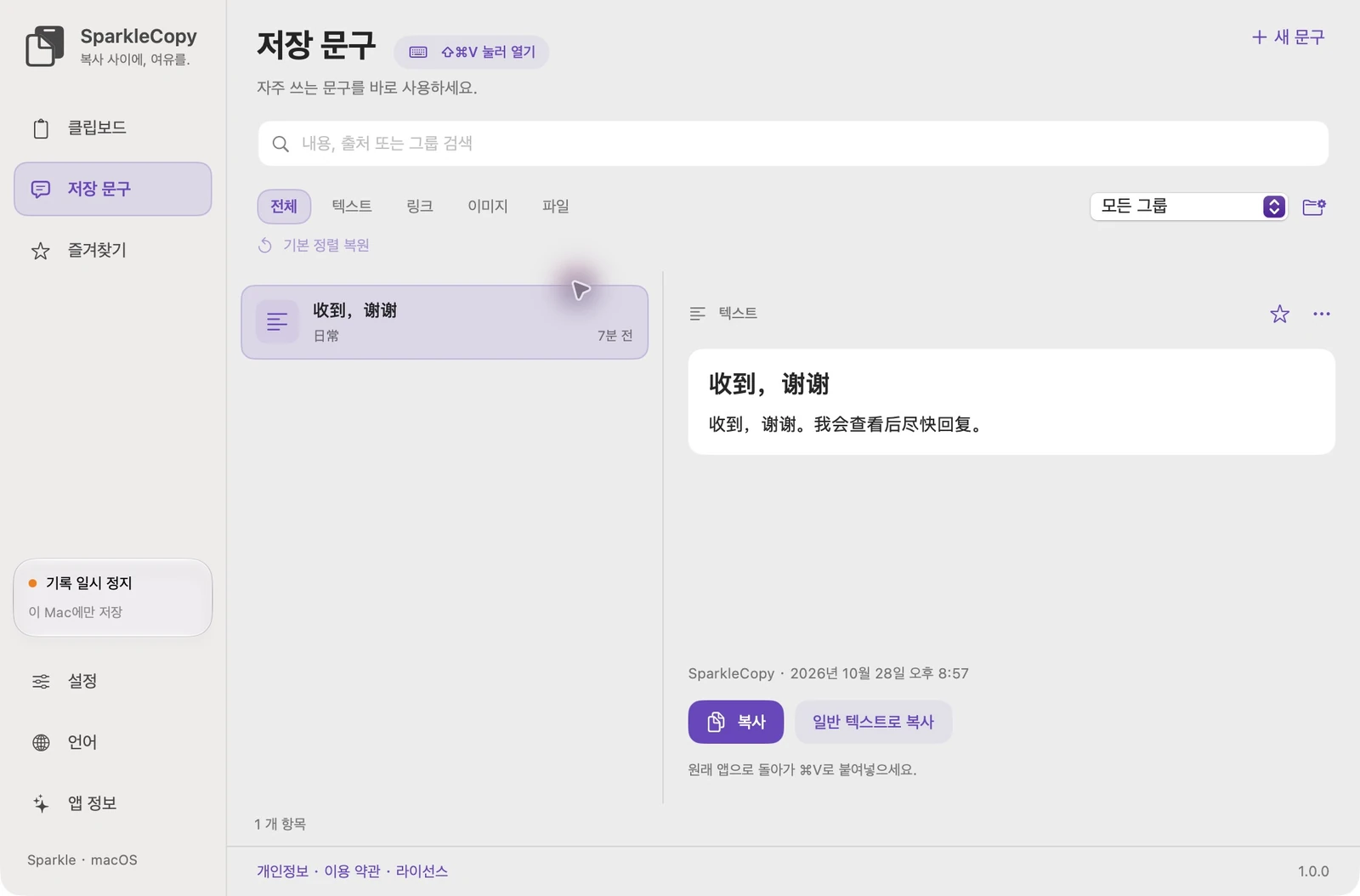
Task: Click the phrase body text 我会查看后尽快回复
Action: point(892,424)
